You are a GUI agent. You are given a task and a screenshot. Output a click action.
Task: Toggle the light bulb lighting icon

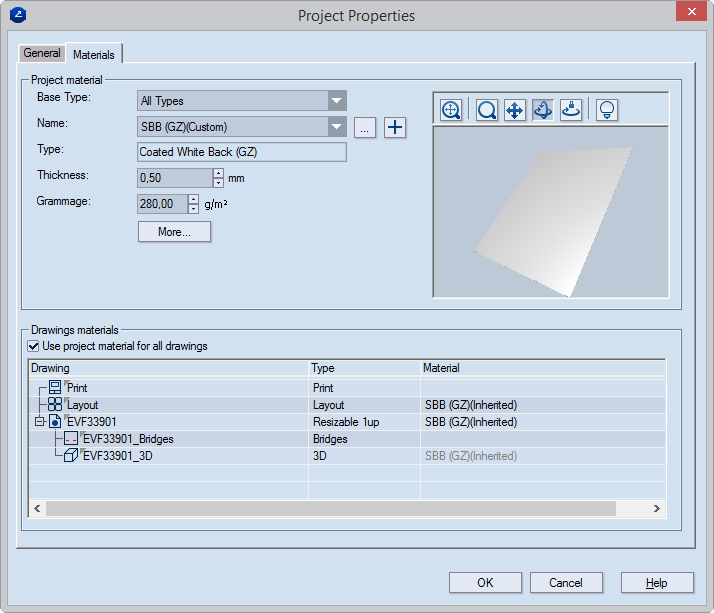pyautogui.click(x=605, y=110)
